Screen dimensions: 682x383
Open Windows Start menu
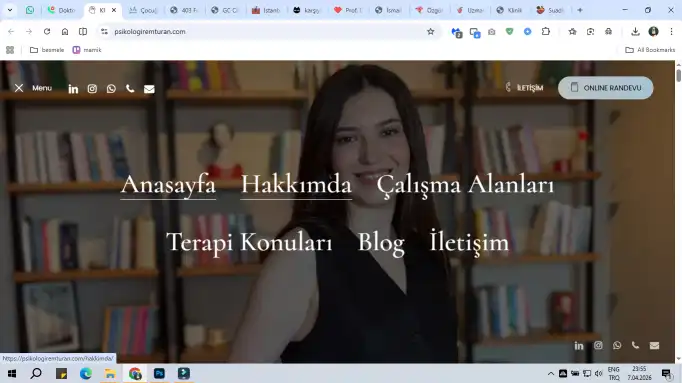point(12,373)
